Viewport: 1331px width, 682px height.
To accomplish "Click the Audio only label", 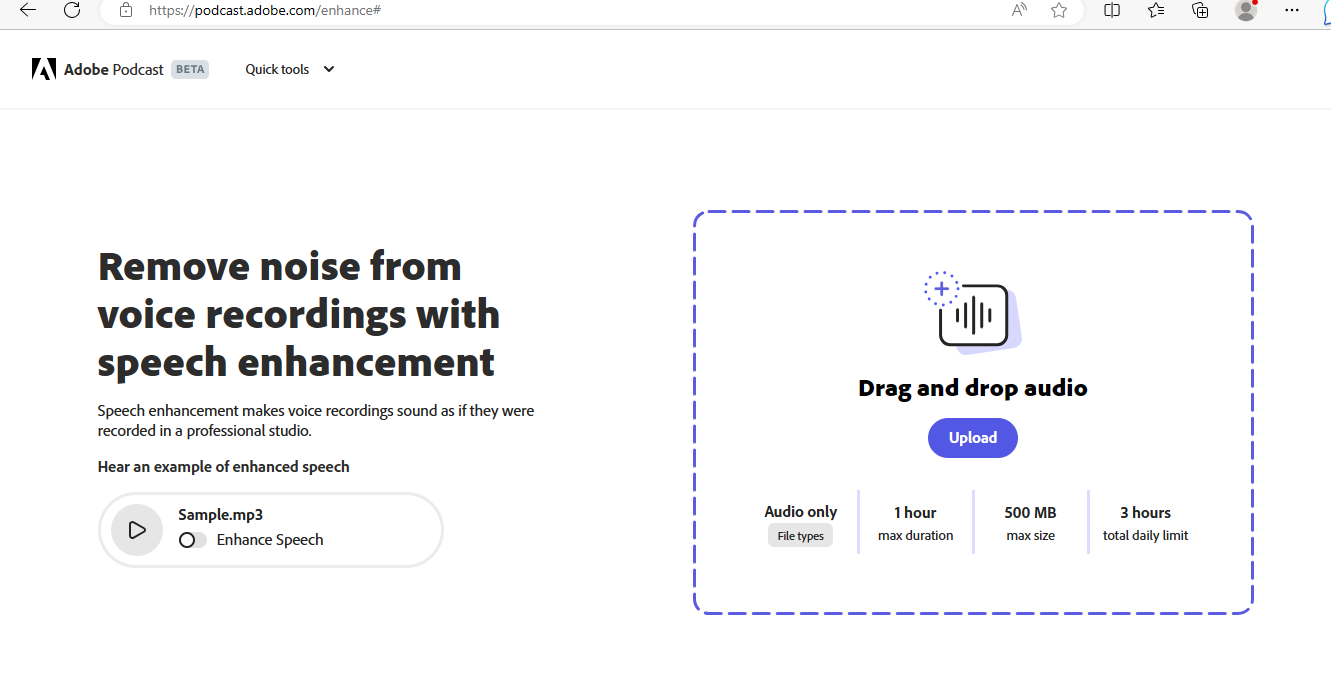I will (801, 512).
